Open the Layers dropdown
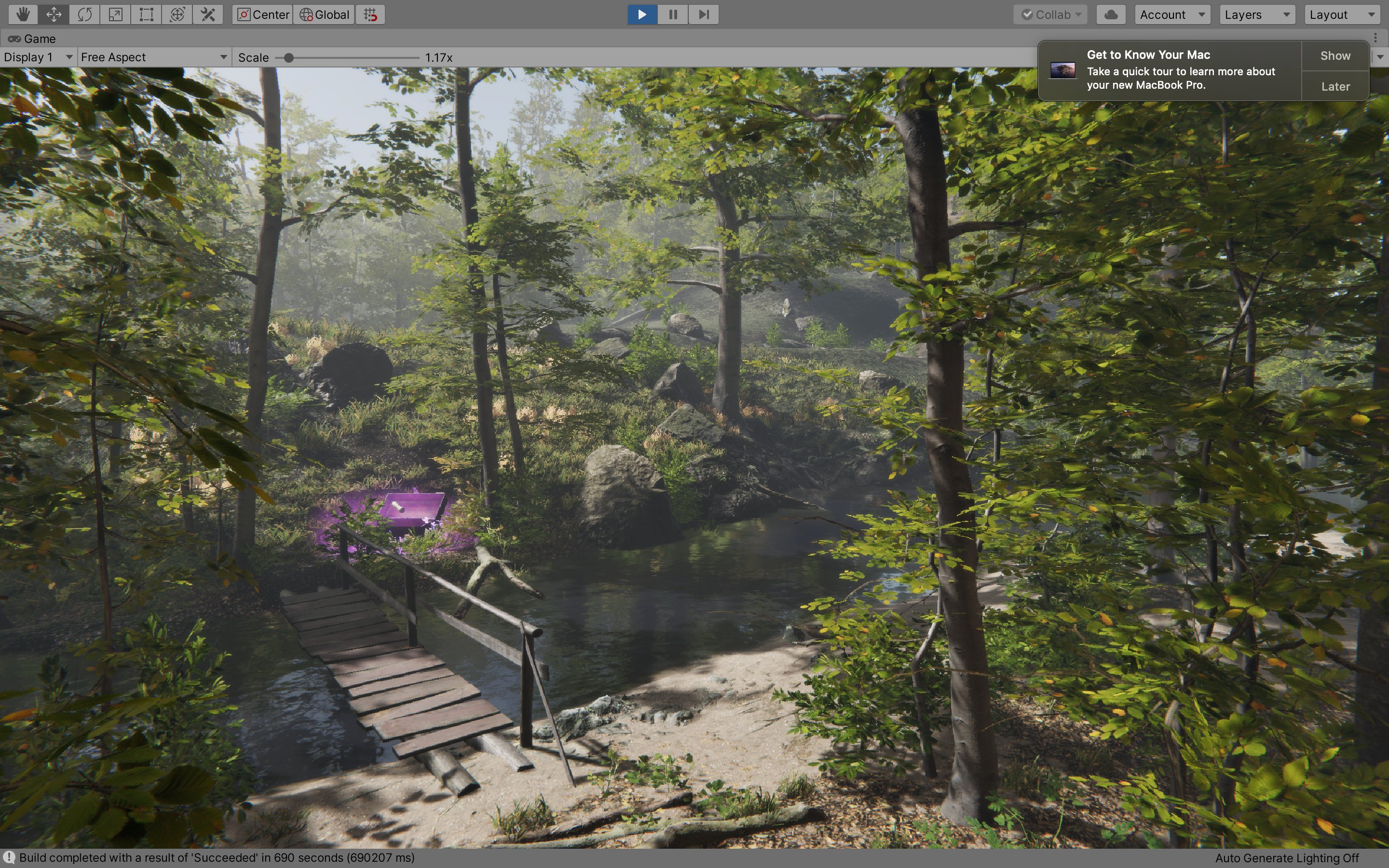 pyautogui.click(x=1257, y=14)
